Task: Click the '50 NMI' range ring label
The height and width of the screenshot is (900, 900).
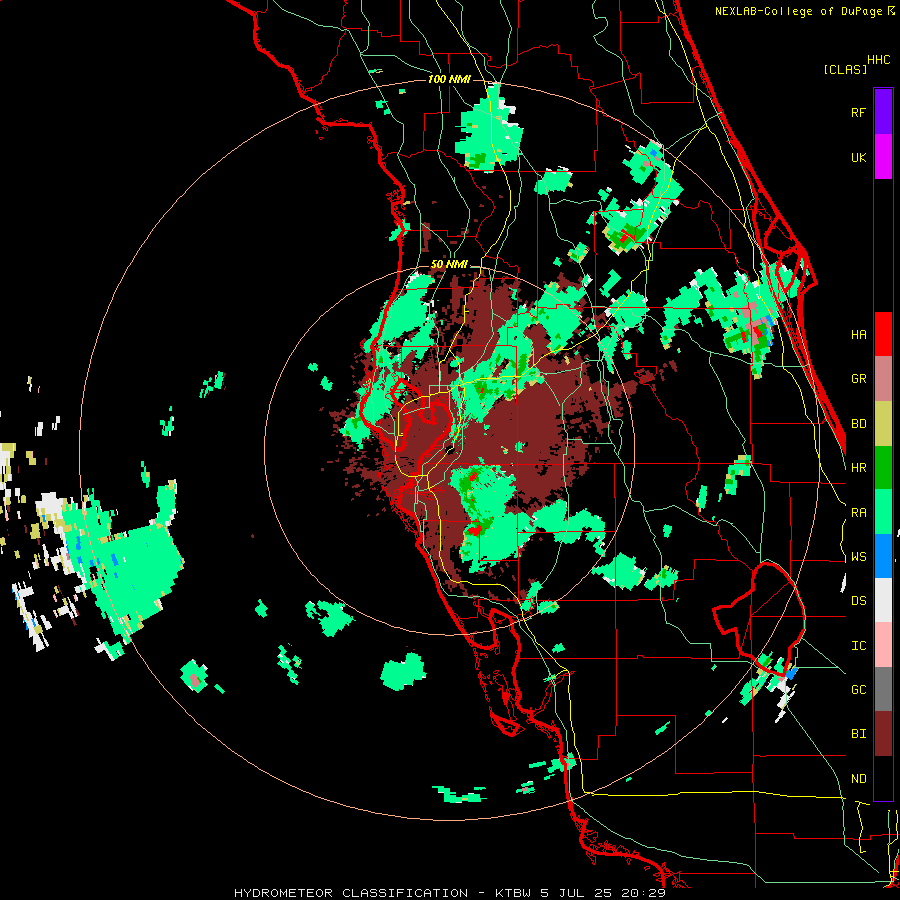Action: 449,264
